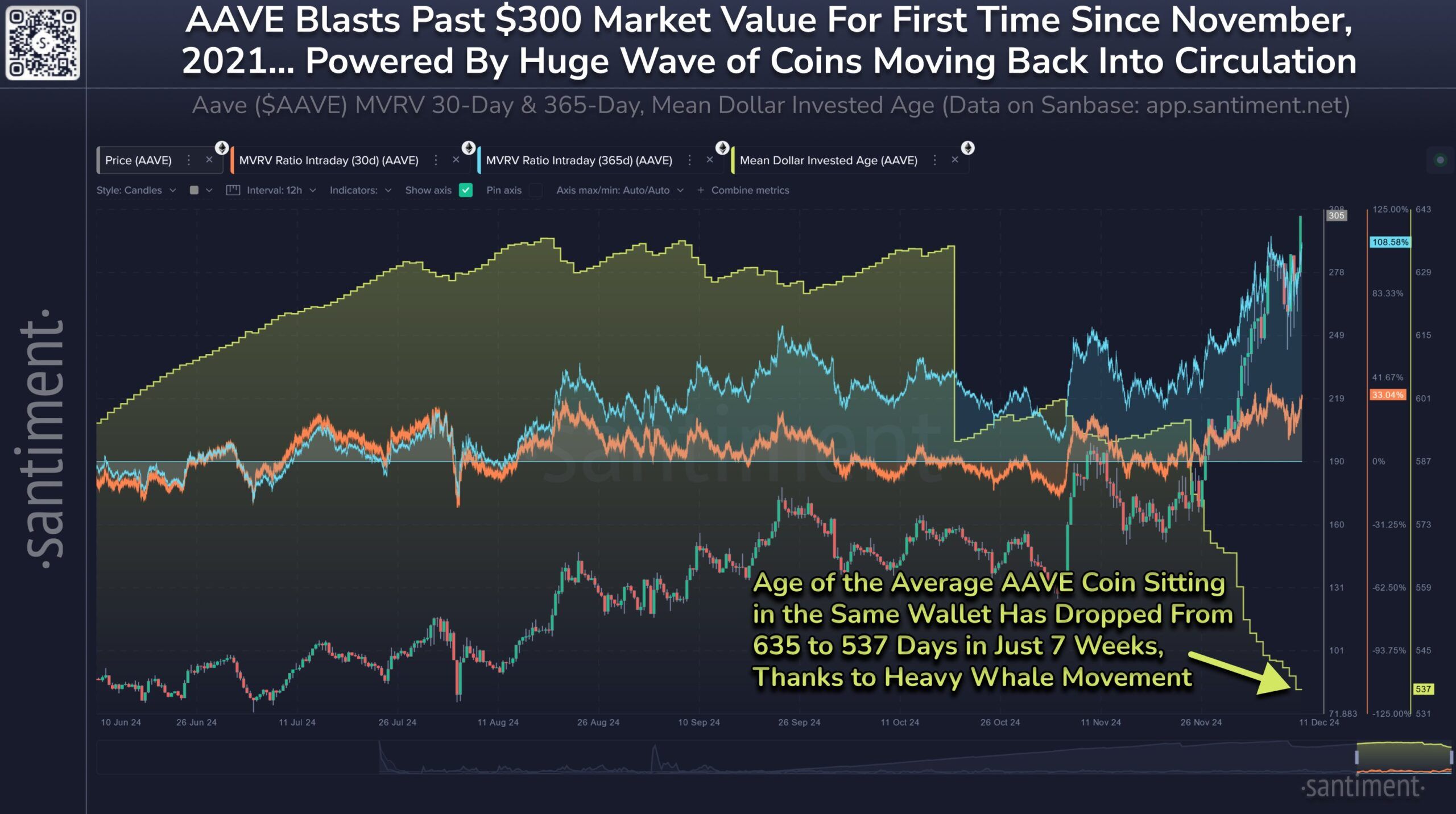
Task: Open the Axis max/min Auto/Auto dropdown
Action: (x=617, y=190)
